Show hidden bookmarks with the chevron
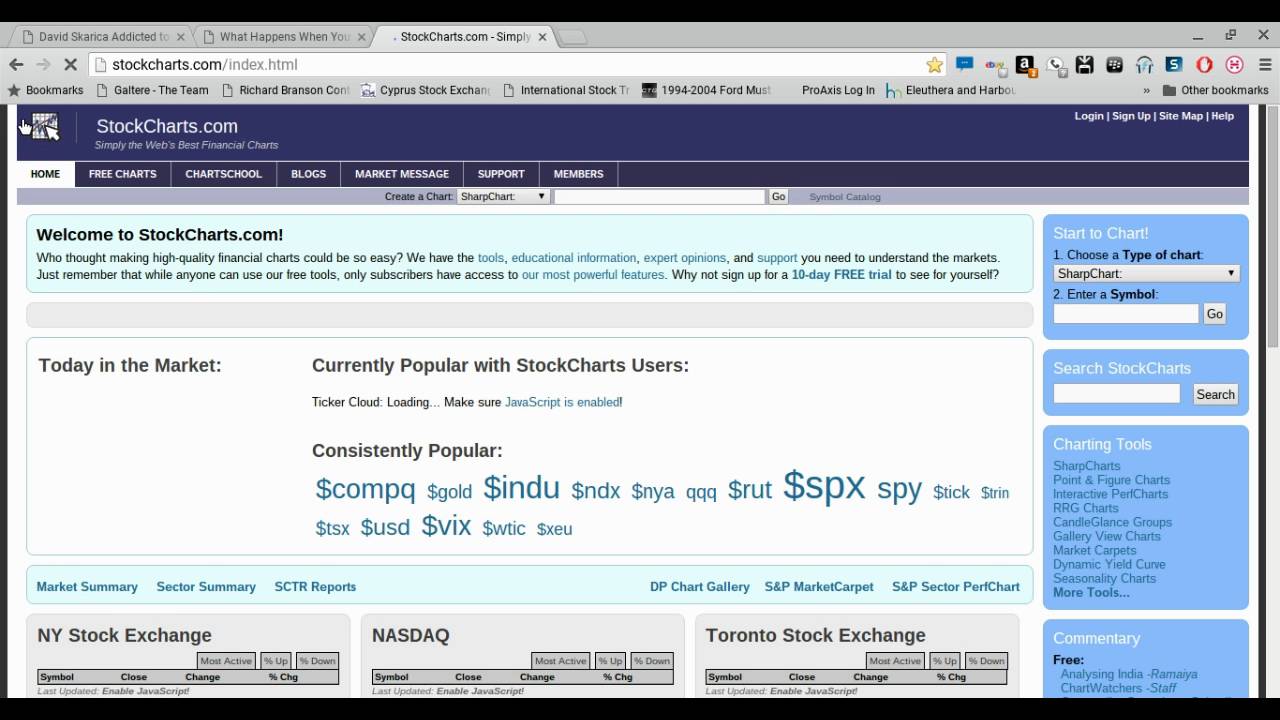Screen dimensions: 1280x720 coord(1146,90)
